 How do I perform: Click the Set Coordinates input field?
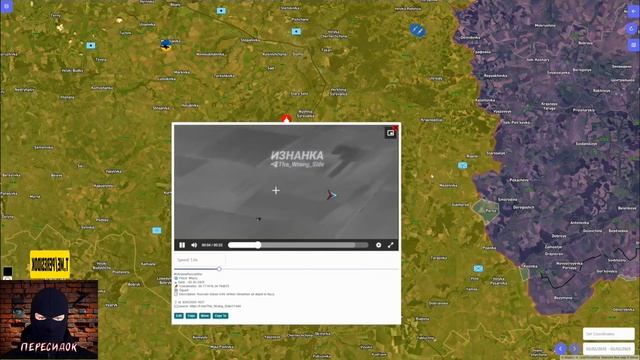609,333
